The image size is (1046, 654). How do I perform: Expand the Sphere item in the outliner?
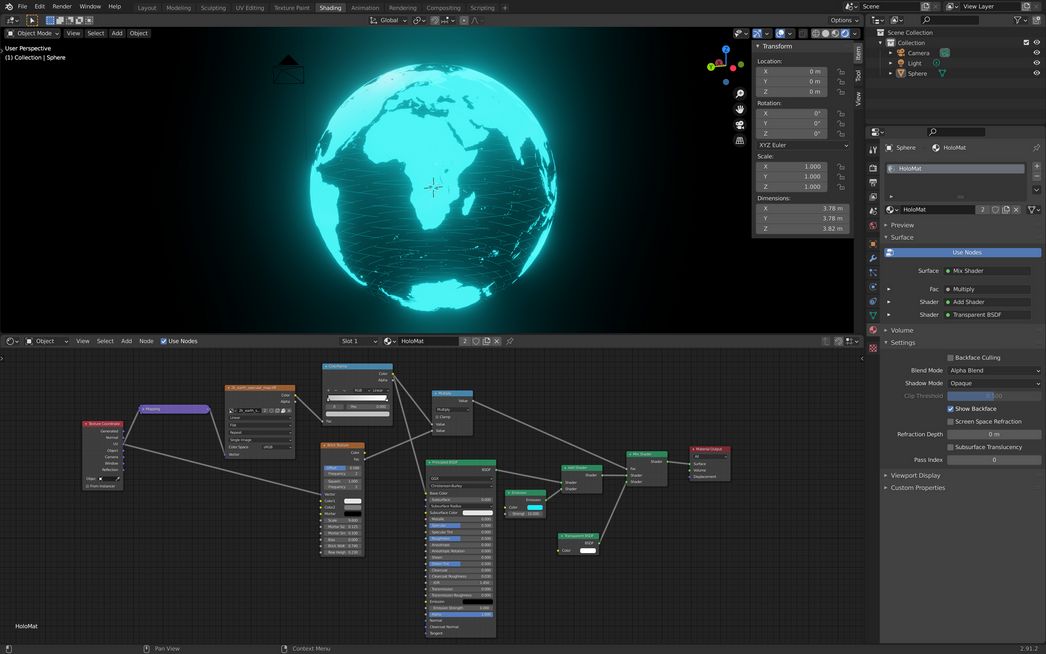[891, 73]
